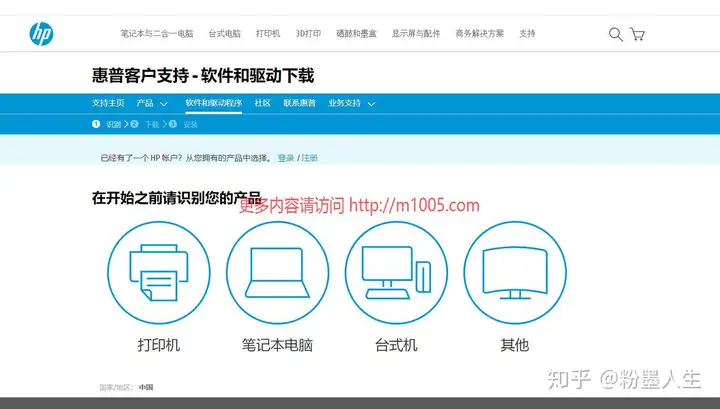Screen dimensions: 720x409
Task: Select the monitor (其他) product icon
Action: point(515,273)
